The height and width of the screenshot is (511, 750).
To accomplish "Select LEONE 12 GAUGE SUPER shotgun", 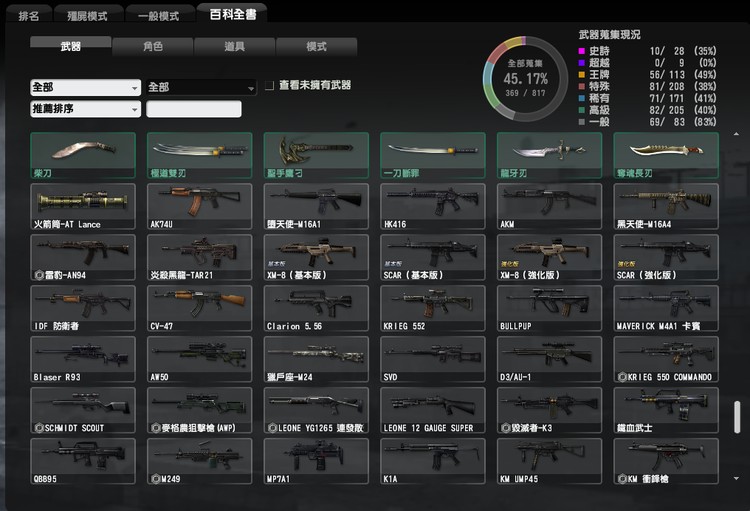I will 433,410.
